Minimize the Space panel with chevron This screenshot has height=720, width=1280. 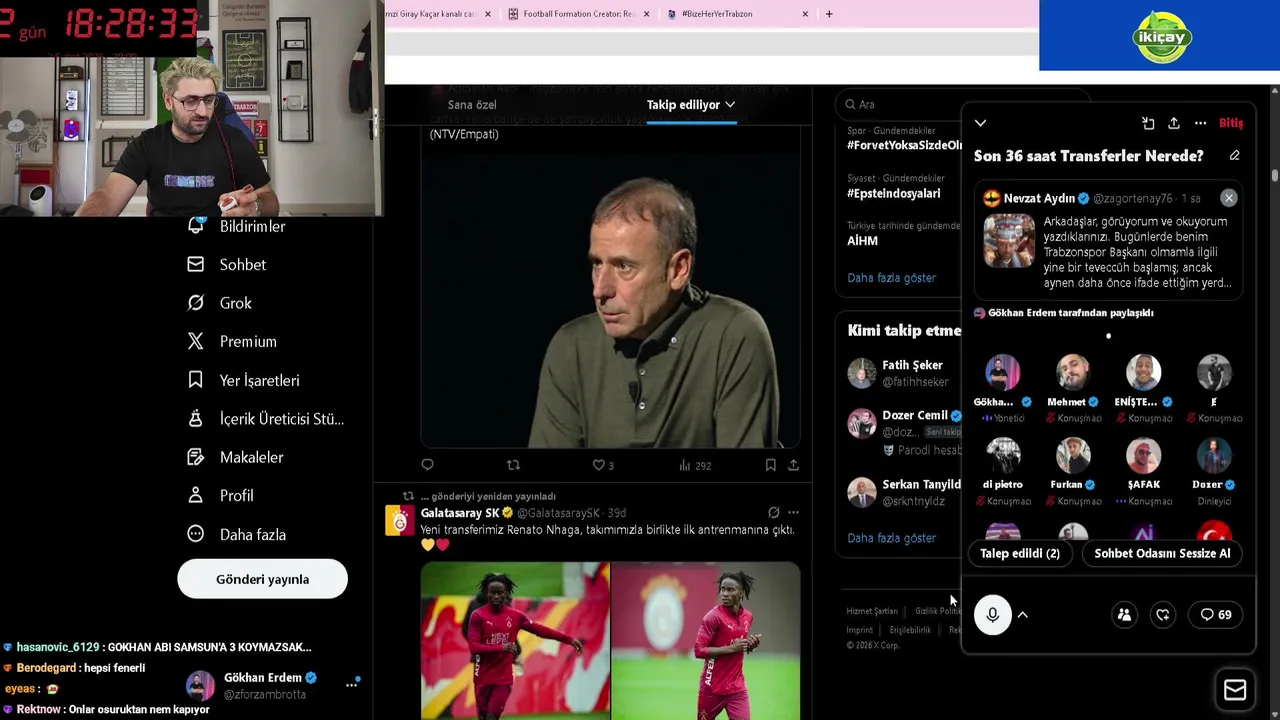coord(980,123)
